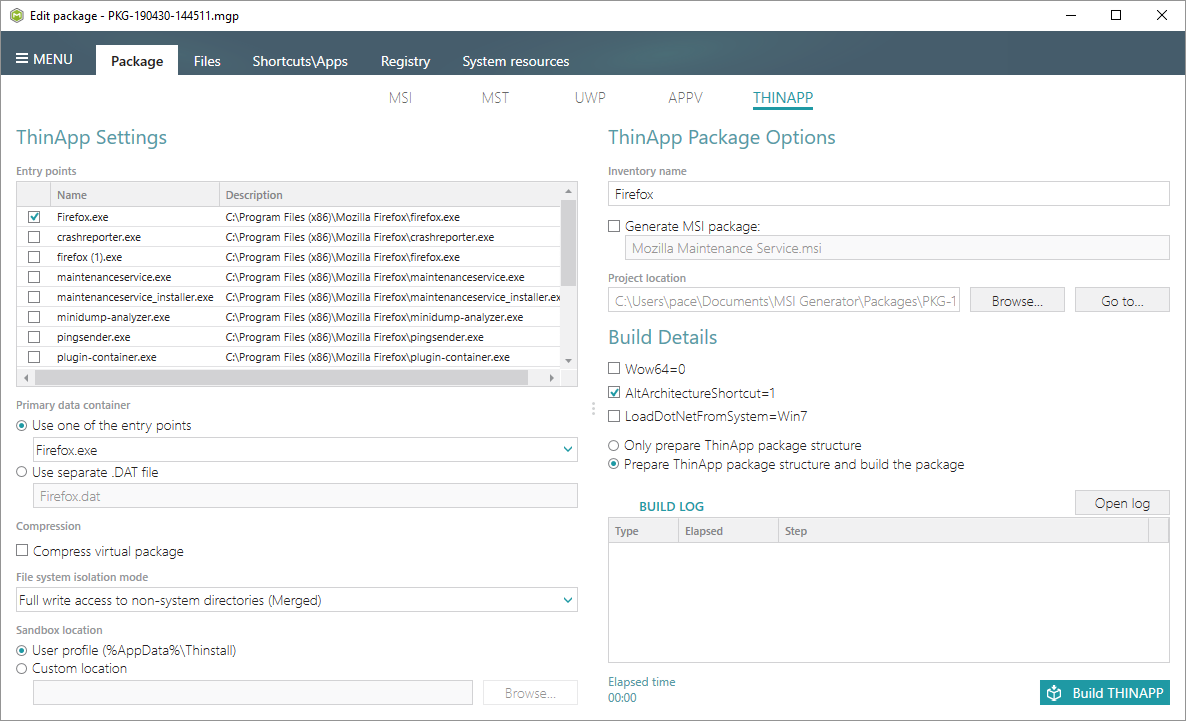Check the firefox (1).exe entry point

(x=34, y=257)
